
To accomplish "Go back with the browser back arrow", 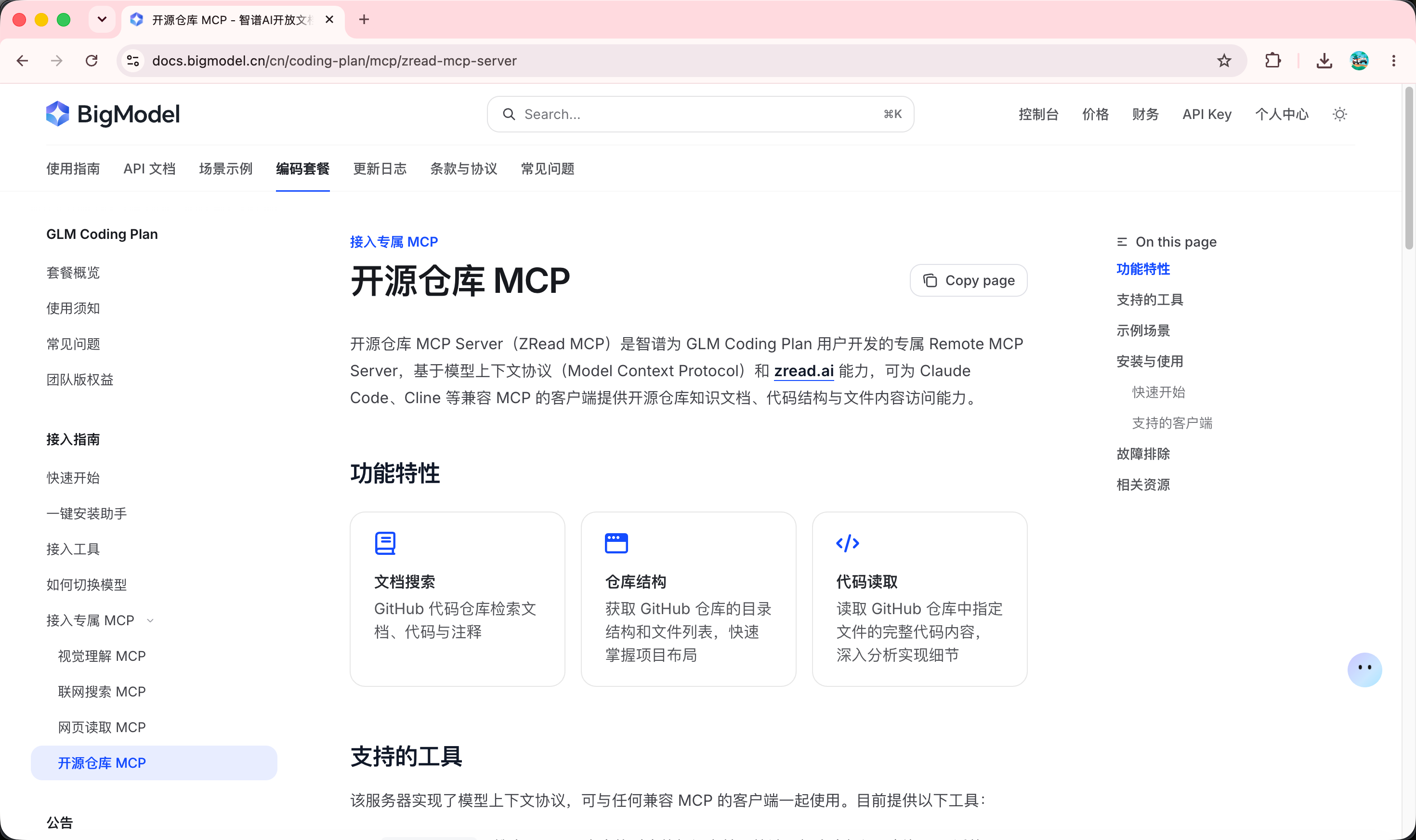I will (23, 61).
